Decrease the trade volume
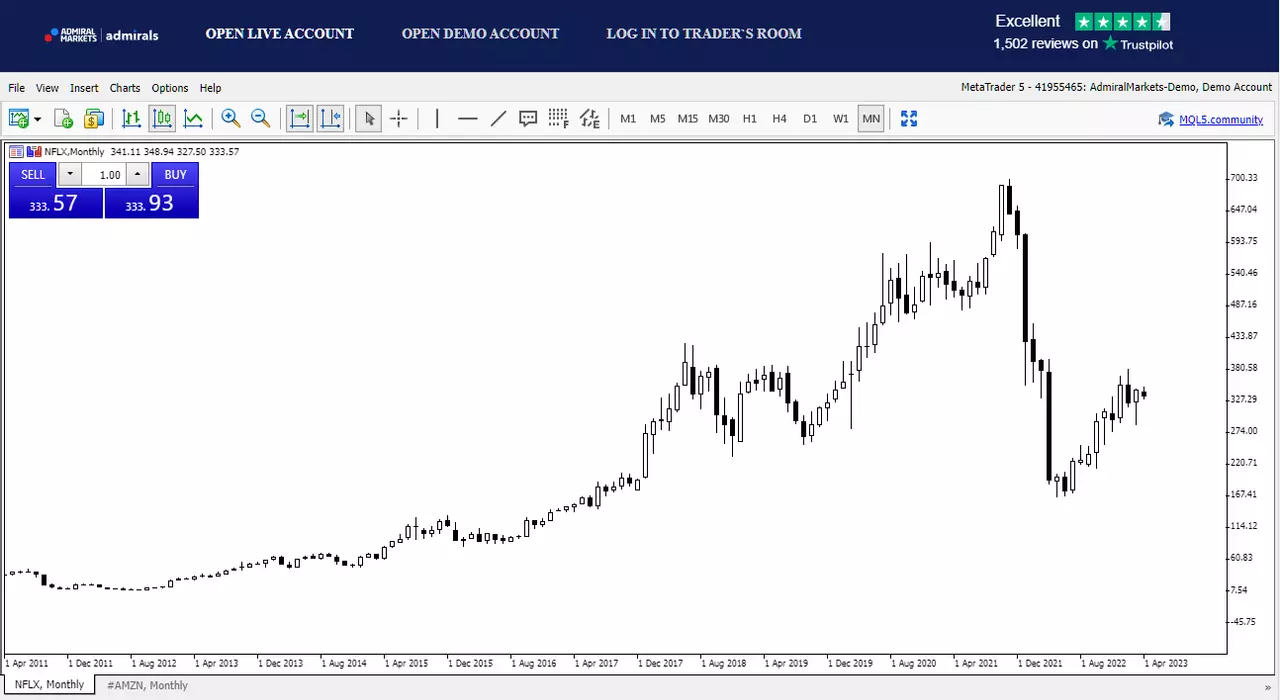 [x=69, y=175]
